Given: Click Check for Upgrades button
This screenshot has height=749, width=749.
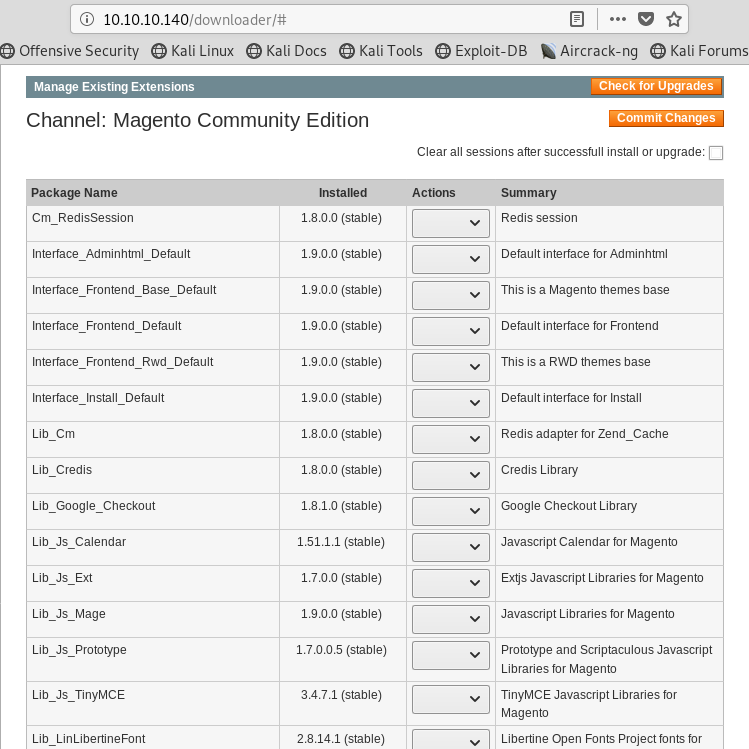Looking at the screenshot, I should (x=656, y=86).
